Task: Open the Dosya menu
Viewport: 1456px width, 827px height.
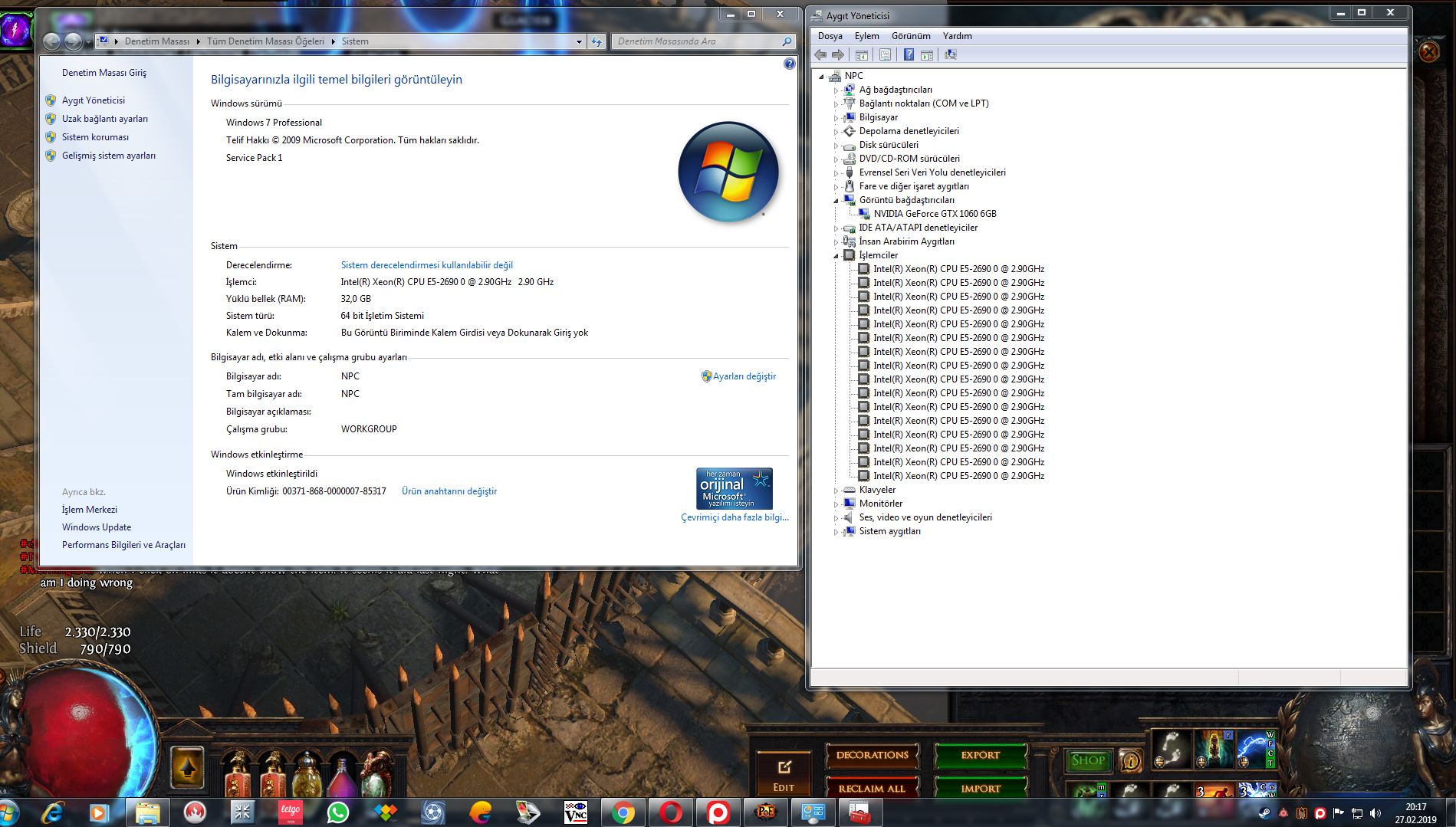Action: point(830,36)
